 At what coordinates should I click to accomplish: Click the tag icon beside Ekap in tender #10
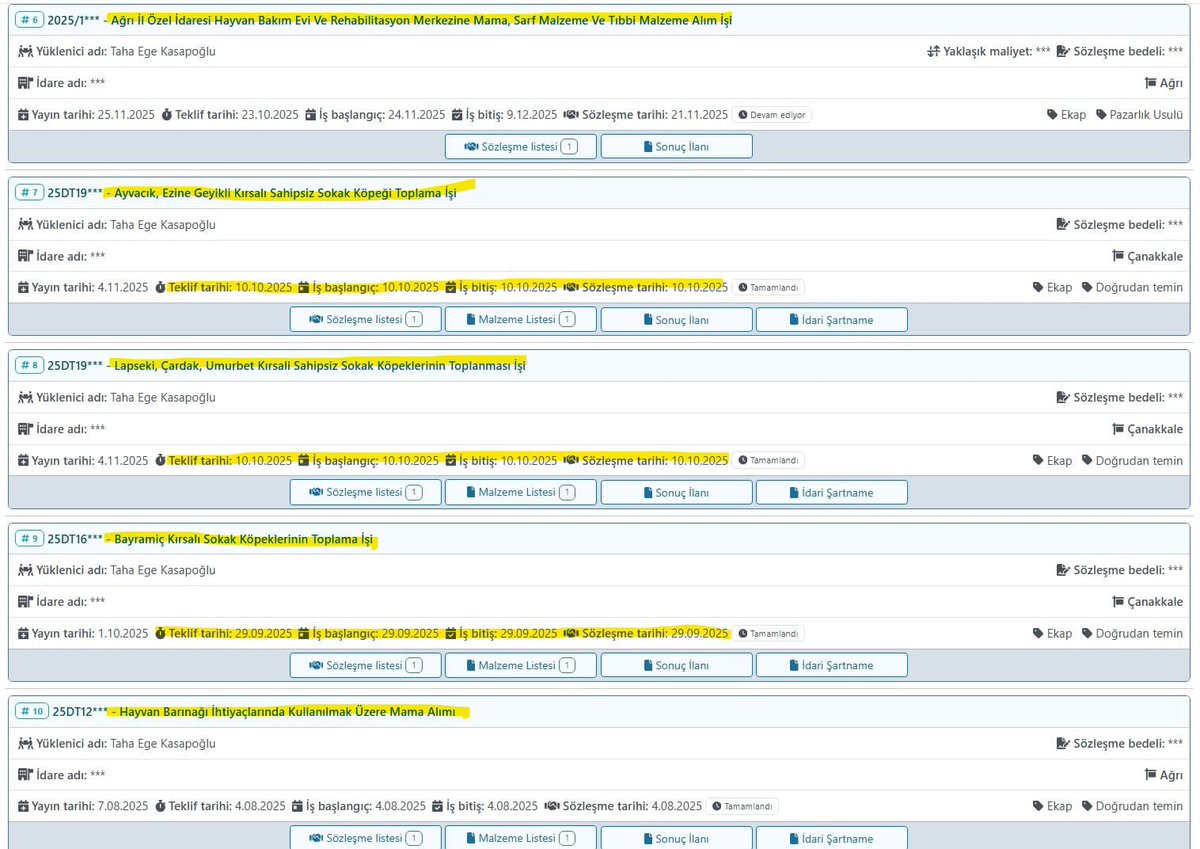coord(1039,806)
